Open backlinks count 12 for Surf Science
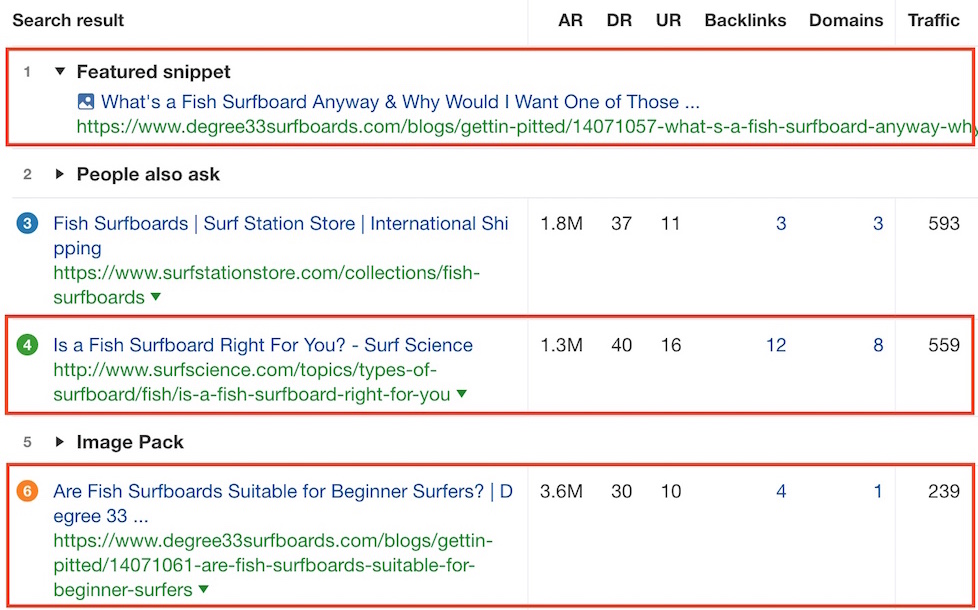 776,345
